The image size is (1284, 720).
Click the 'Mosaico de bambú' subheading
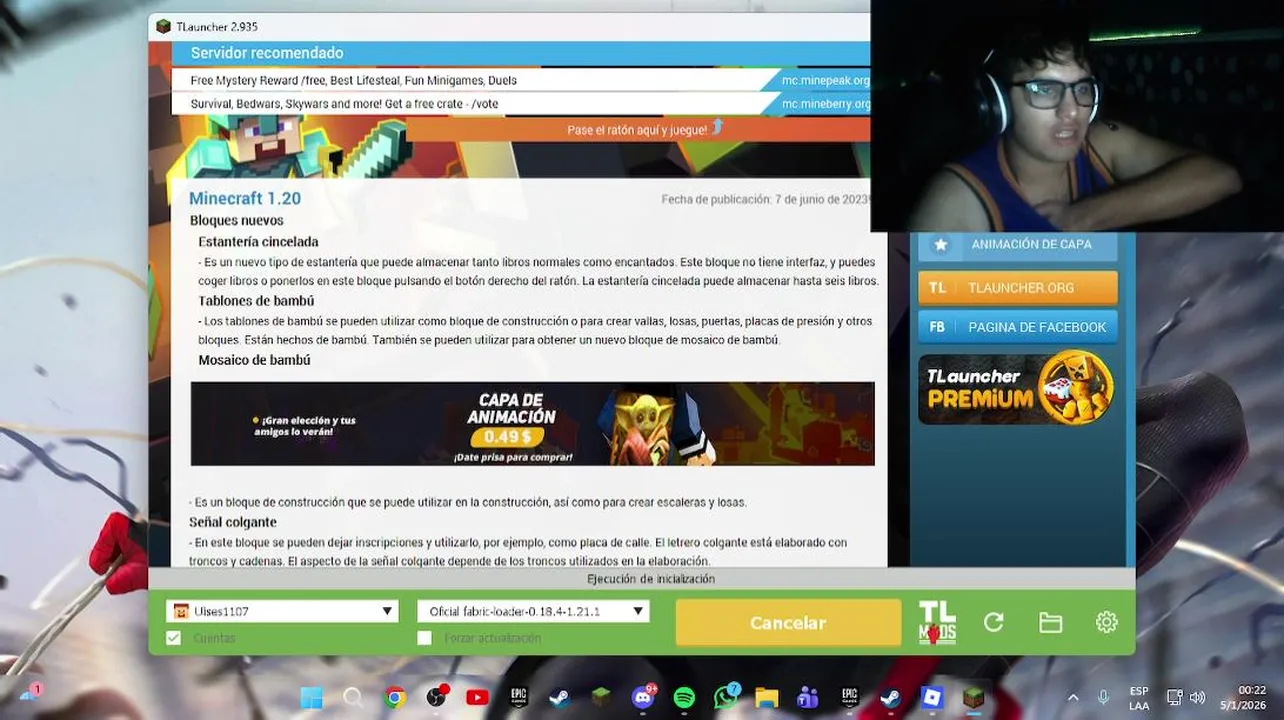[254, 360]
